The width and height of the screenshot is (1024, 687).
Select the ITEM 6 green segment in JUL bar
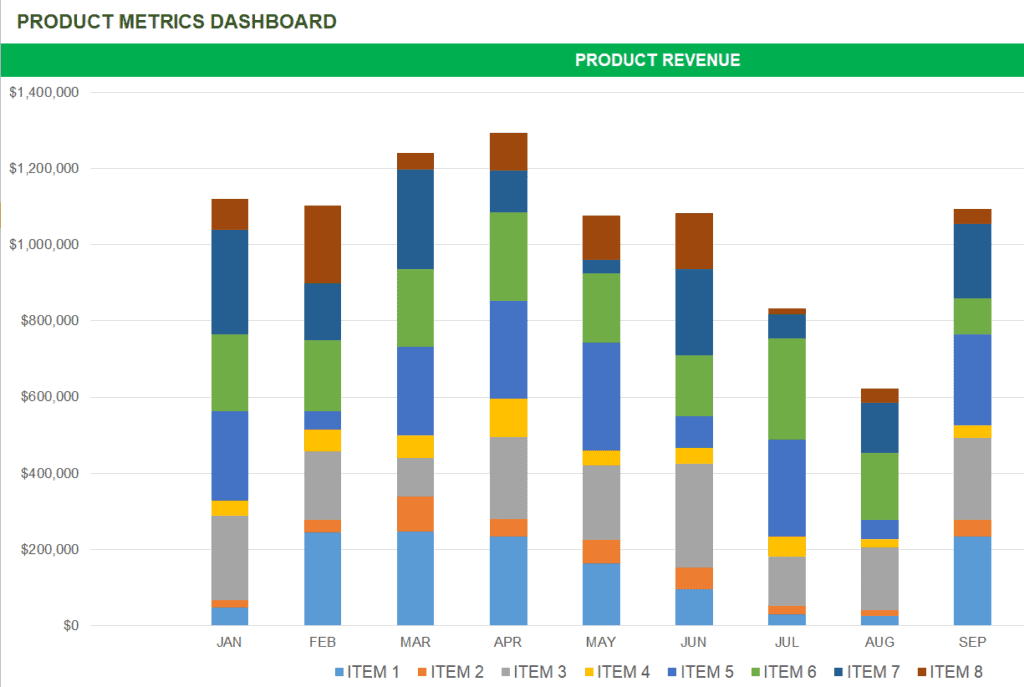click(787, 389)
